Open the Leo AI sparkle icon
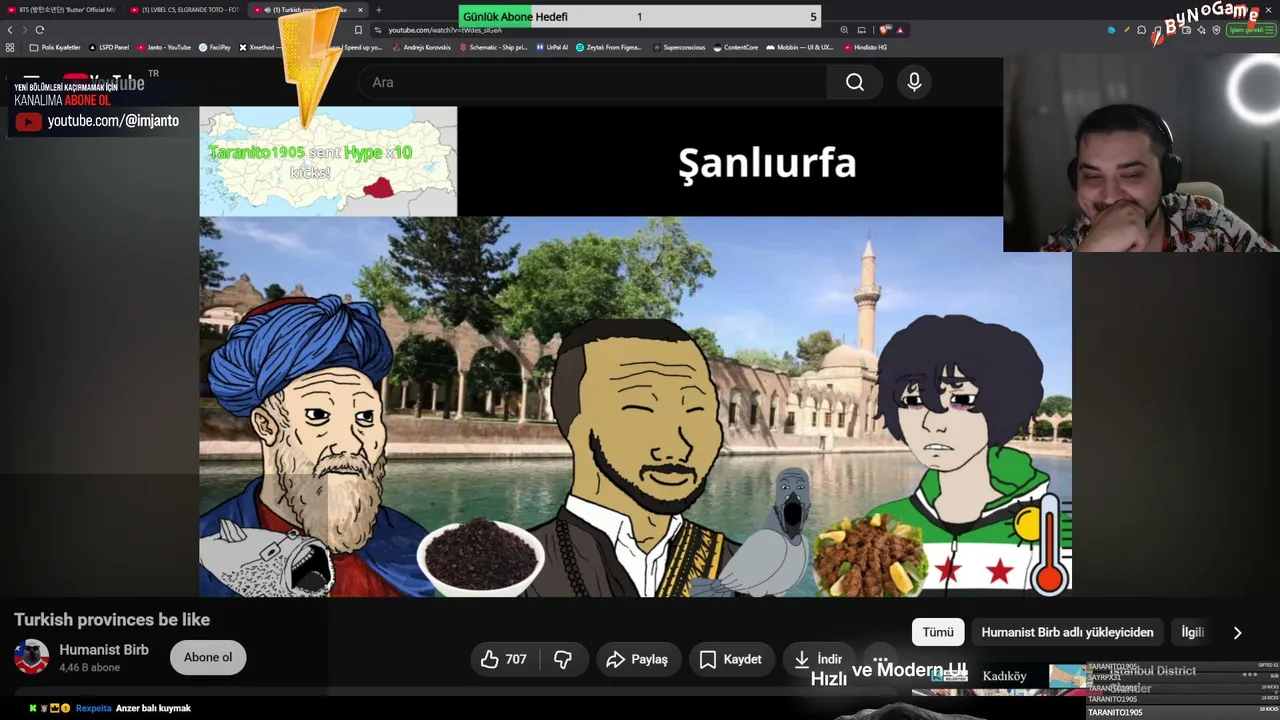The image size is (1280, 720). [1202, 30]
